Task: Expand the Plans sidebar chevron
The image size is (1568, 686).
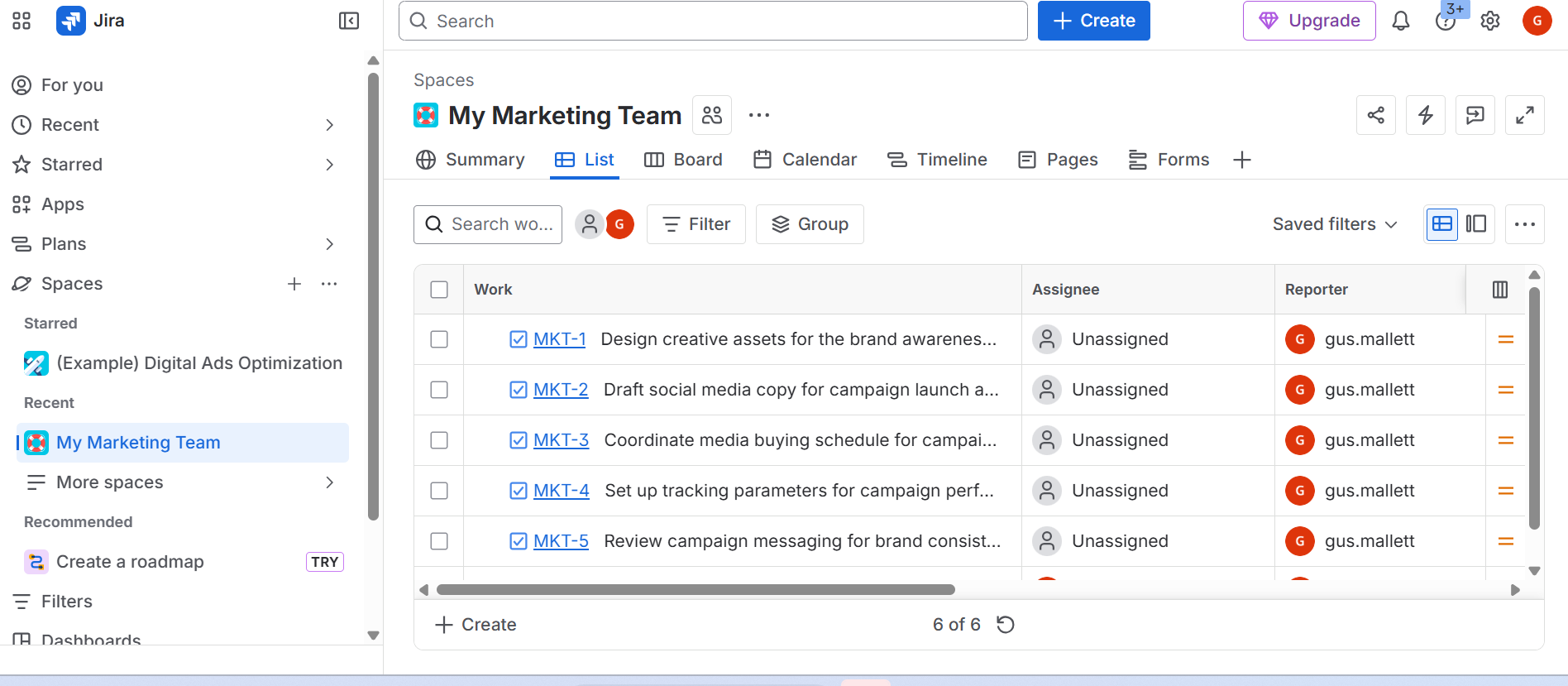Action: click(329, 244)
